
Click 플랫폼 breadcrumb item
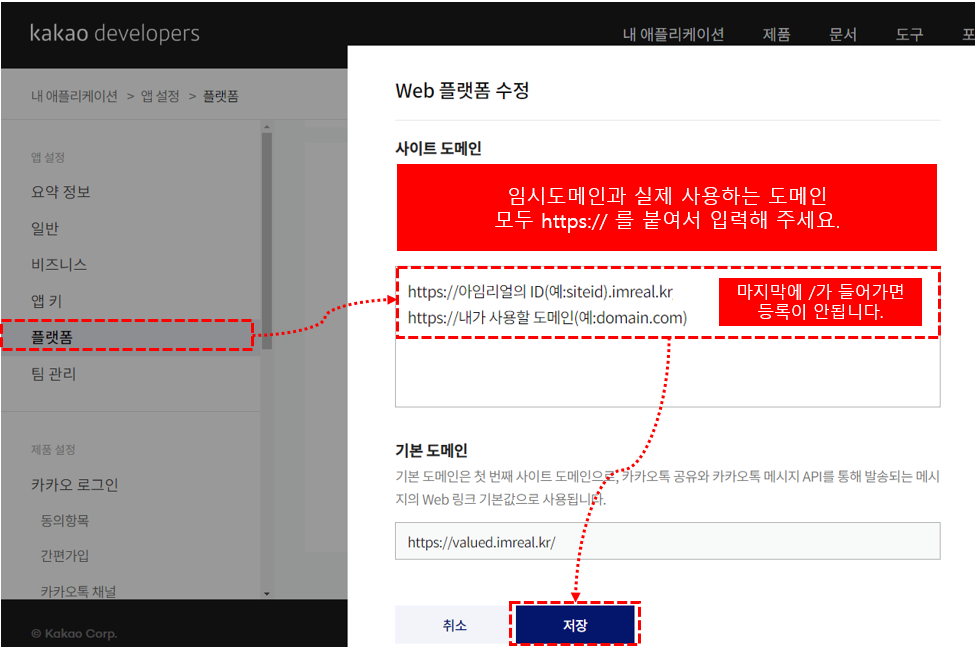pos(221,96)
